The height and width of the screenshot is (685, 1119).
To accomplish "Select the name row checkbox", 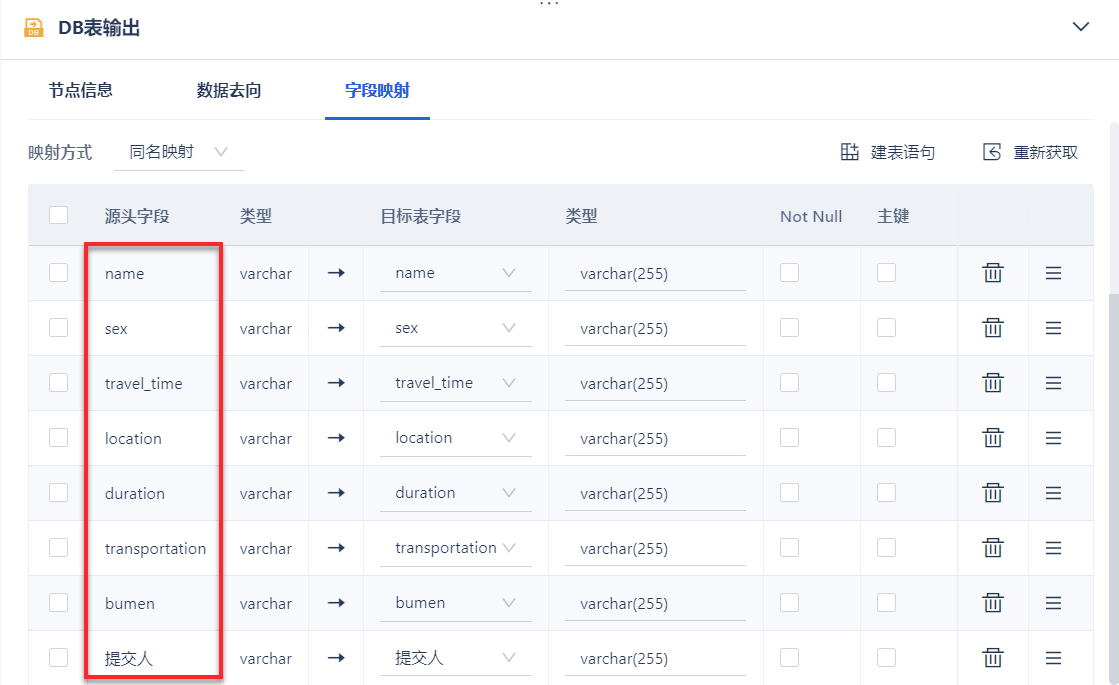I will 59,273.
